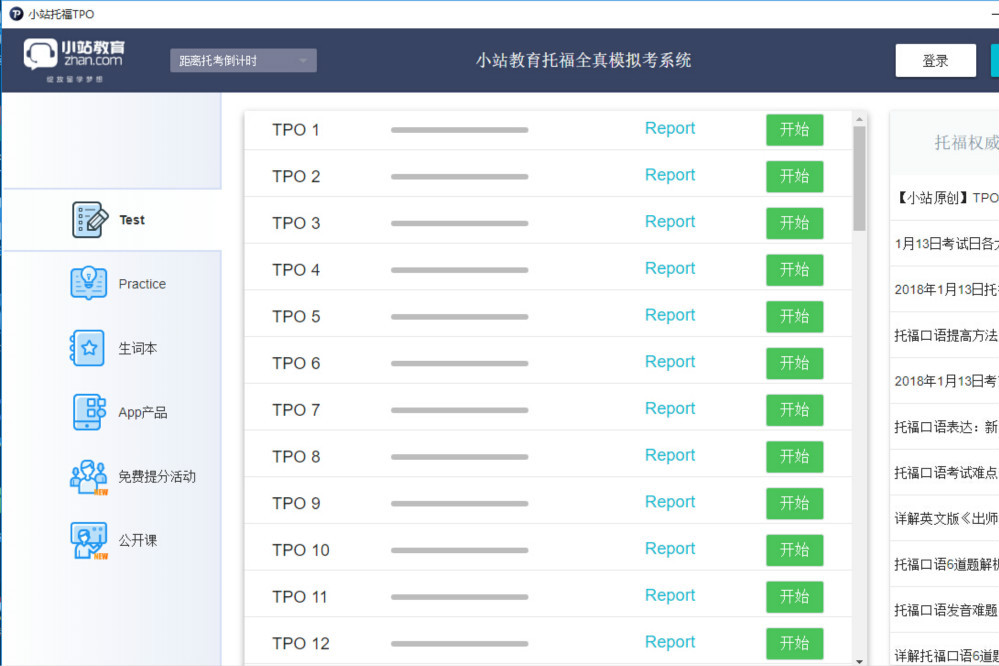Click the TPO list vertical scrollbar thumb

(x=859, y=178)
